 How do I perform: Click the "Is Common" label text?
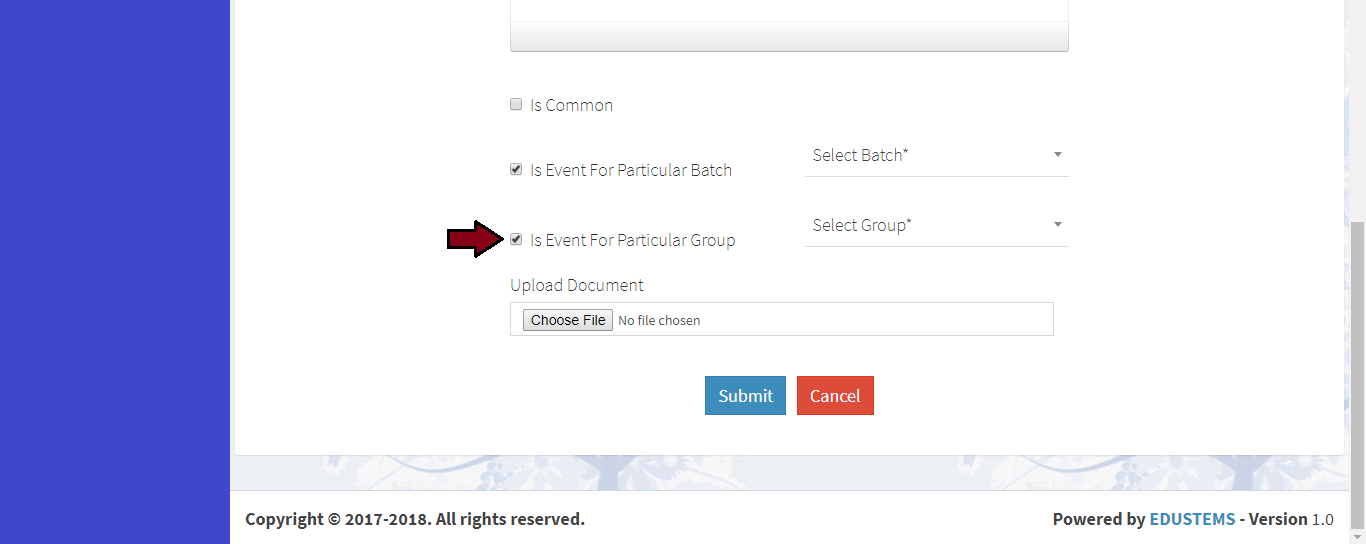(x=571, y=105)
